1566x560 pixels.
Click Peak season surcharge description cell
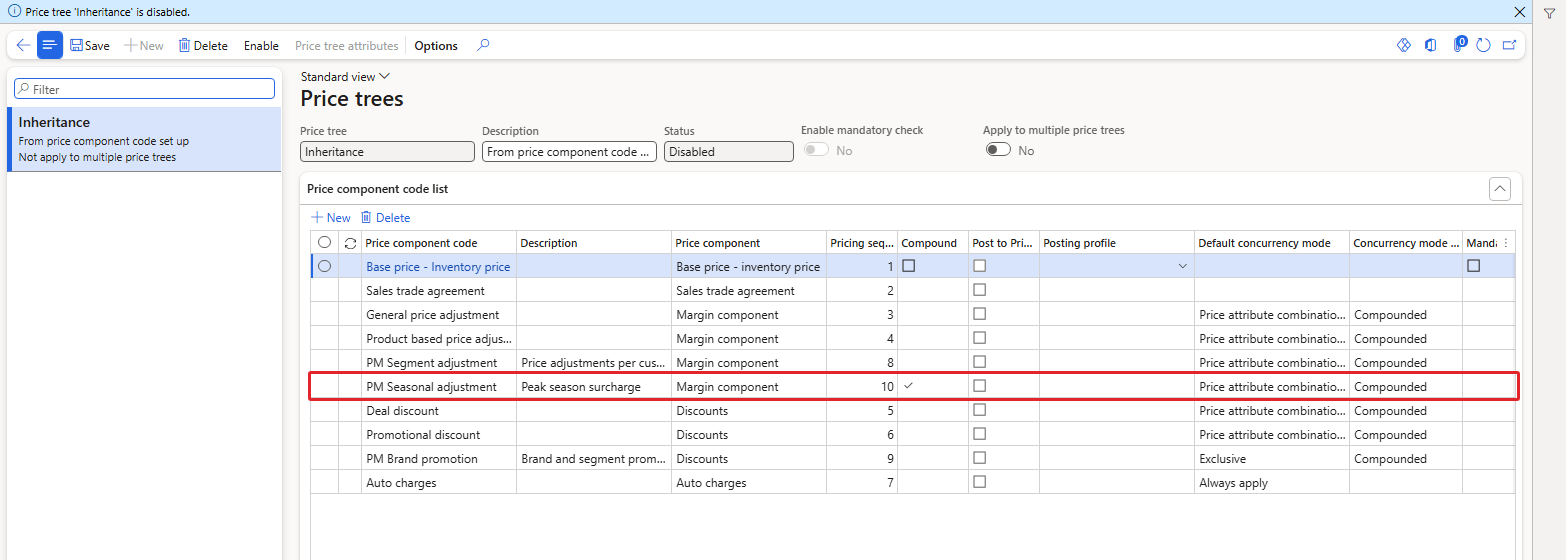pos(594,387)
